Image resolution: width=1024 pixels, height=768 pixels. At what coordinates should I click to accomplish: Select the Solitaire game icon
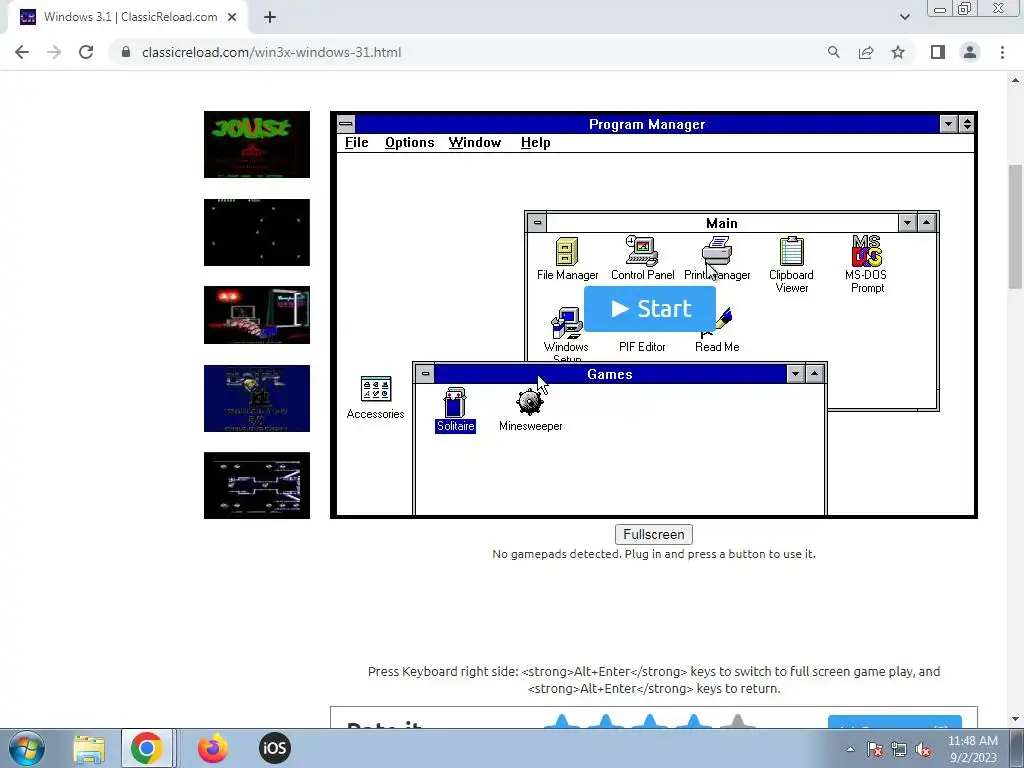[x=455, y=409]
